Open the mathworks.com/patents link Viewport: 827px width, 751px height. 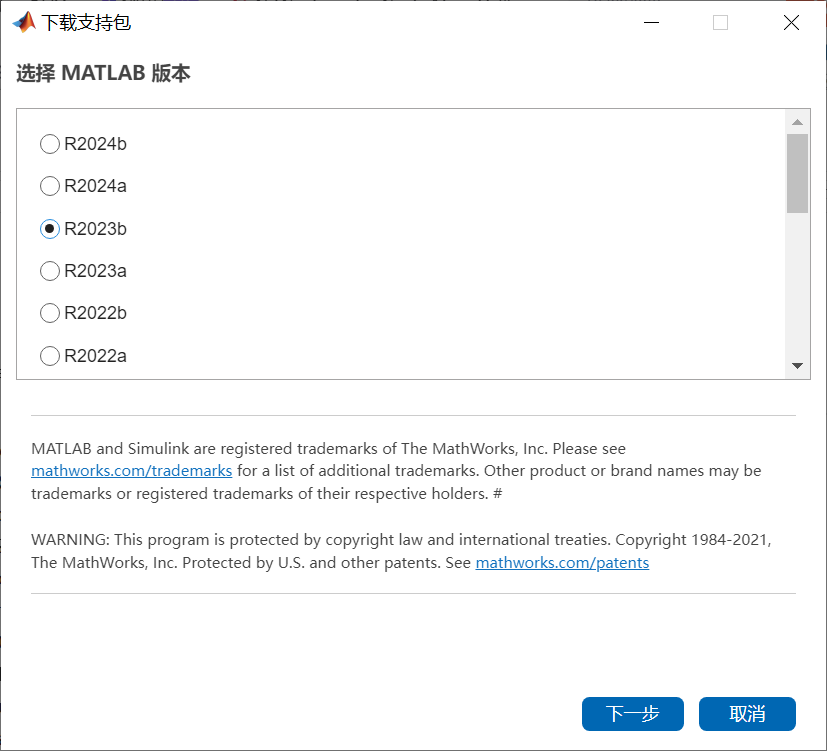tap(562, 563)
